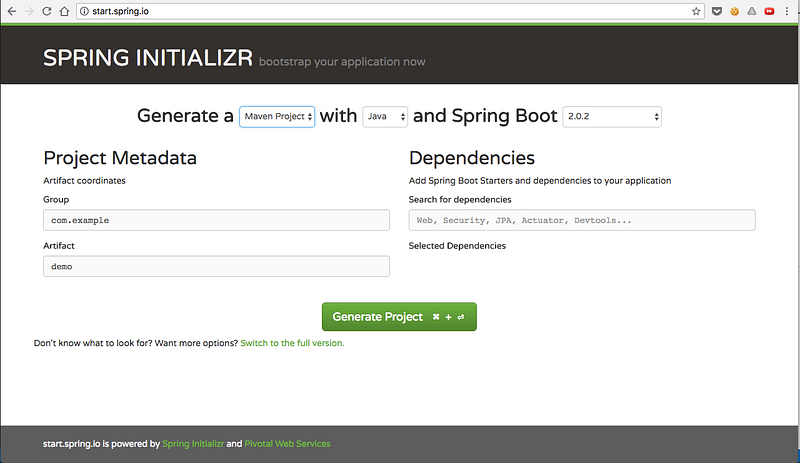View site information icon in address bar

(x=85, y=11)
